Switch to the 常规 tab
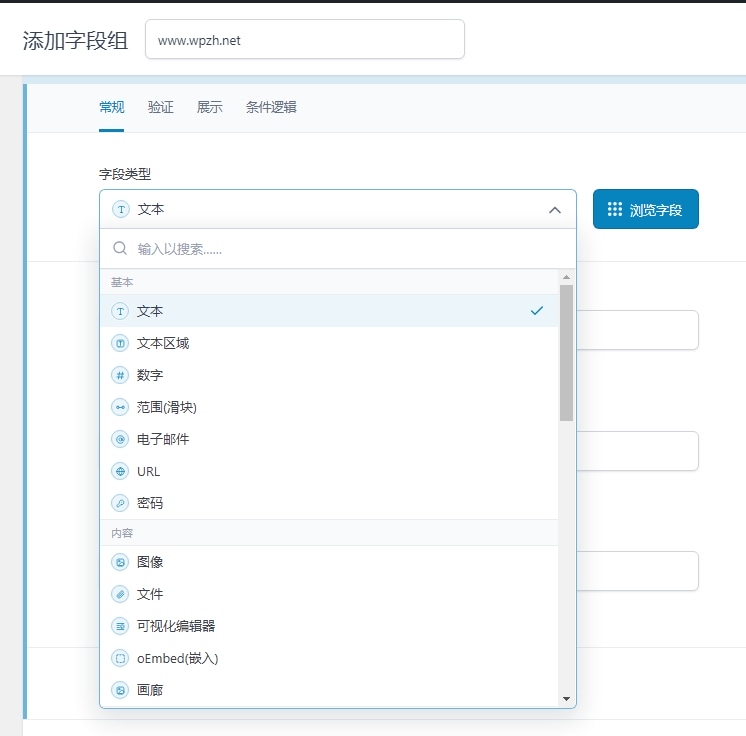 112,107
